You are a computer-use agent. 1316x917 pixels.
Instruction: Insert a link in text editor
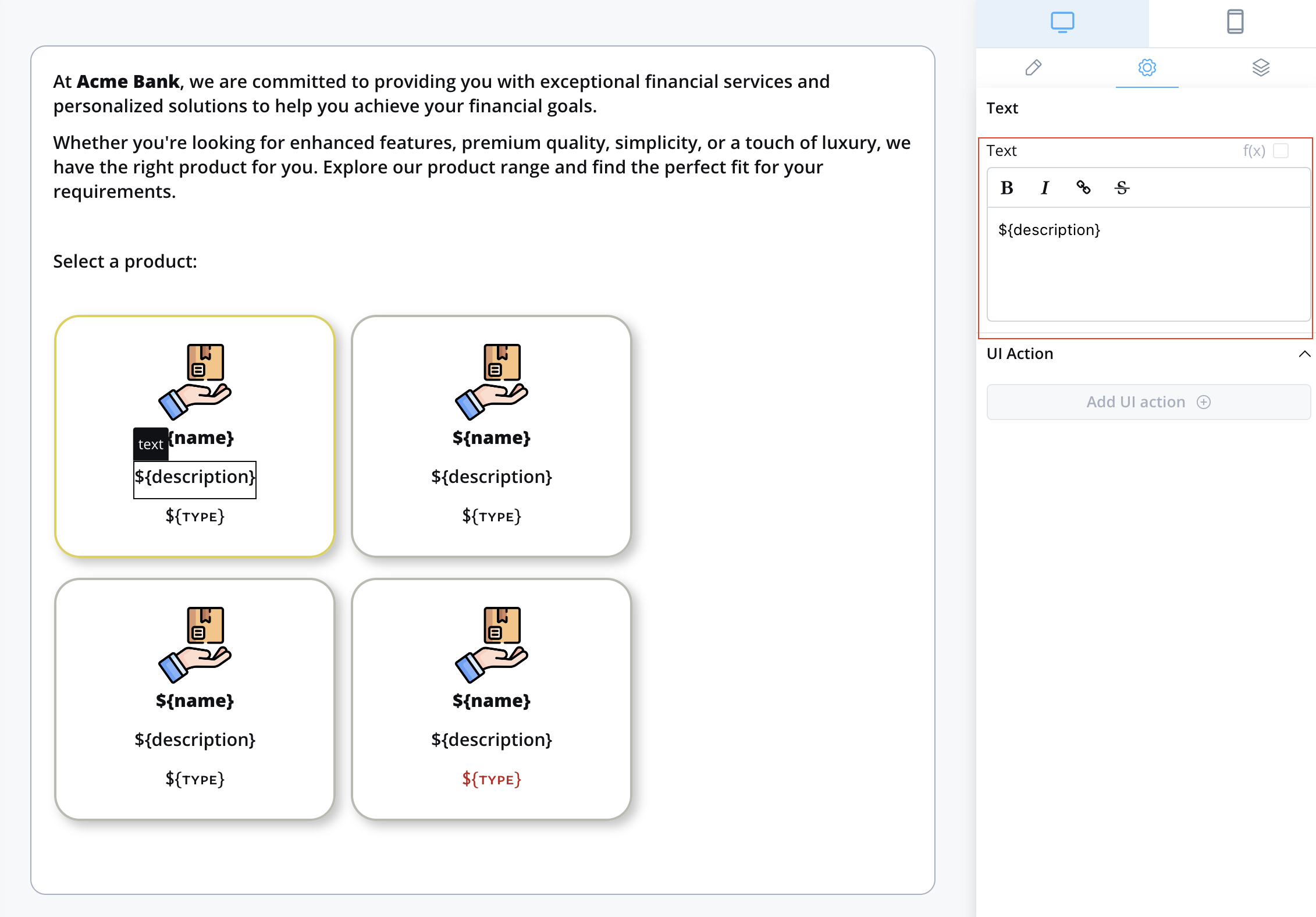click(x=1083, y=188)
